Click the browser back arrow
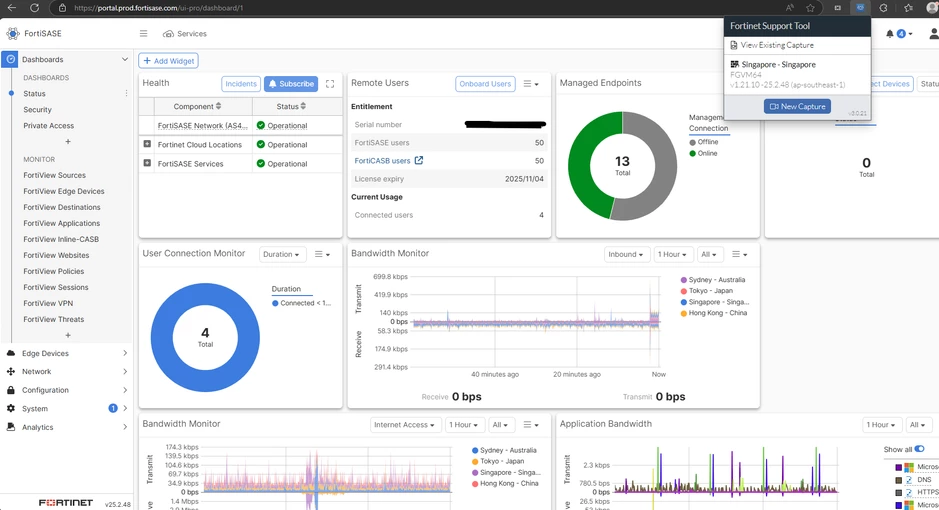 (11, 8)
